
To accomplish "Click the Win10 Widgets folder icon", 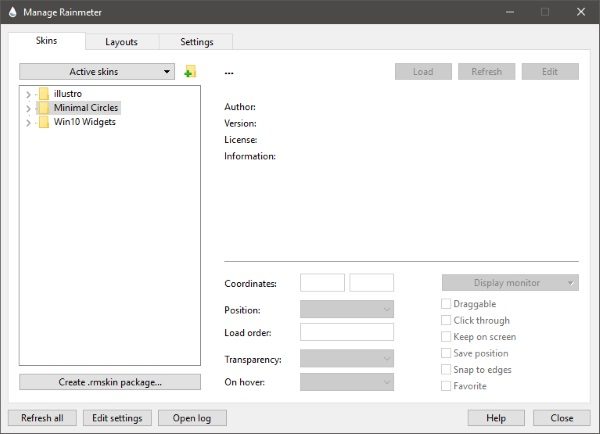I will point(43,122).
